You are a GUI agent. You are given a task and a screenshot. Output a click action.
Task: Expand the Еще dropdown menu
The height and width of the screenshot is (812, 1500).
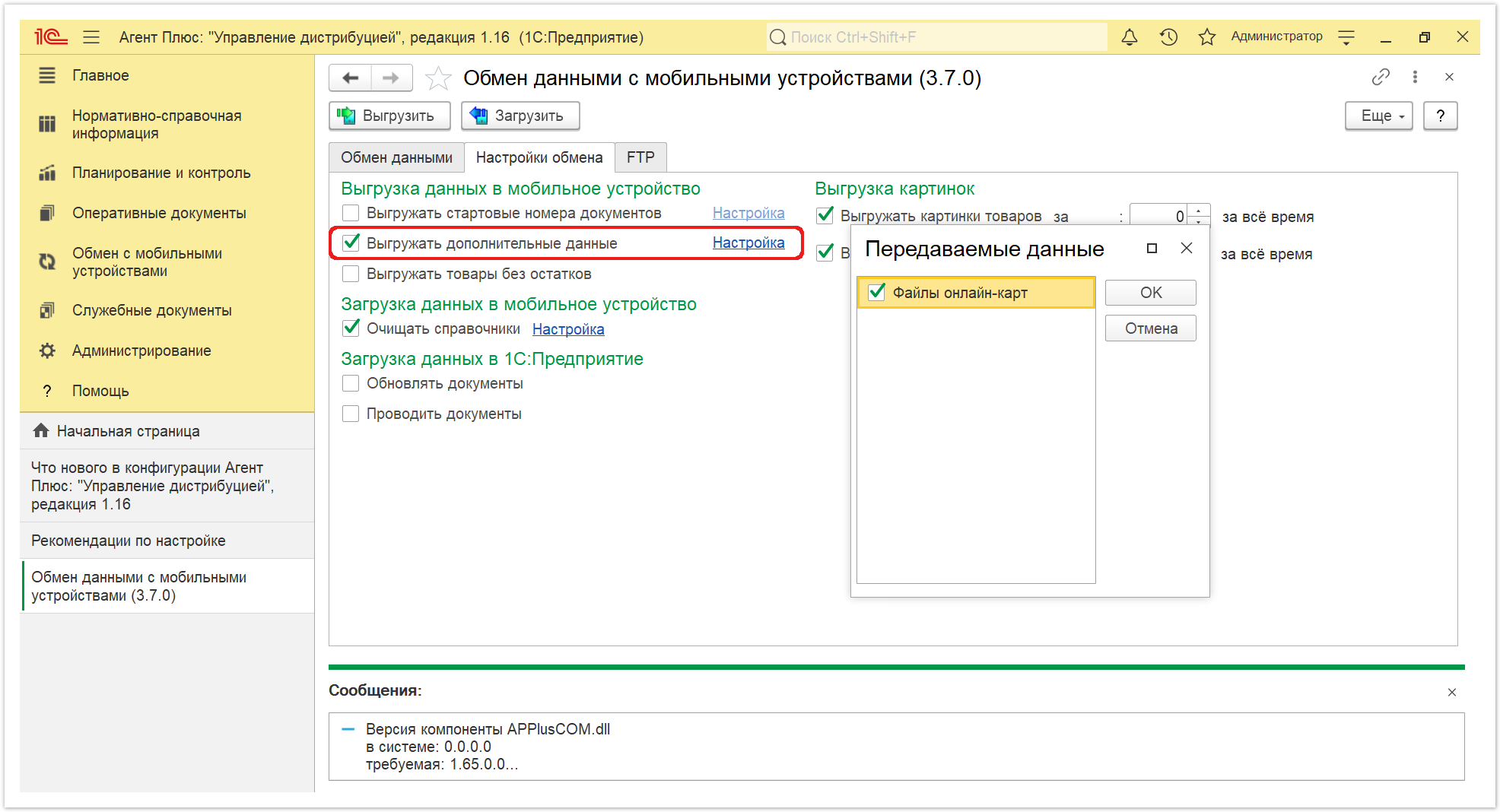coord(1378,116)
